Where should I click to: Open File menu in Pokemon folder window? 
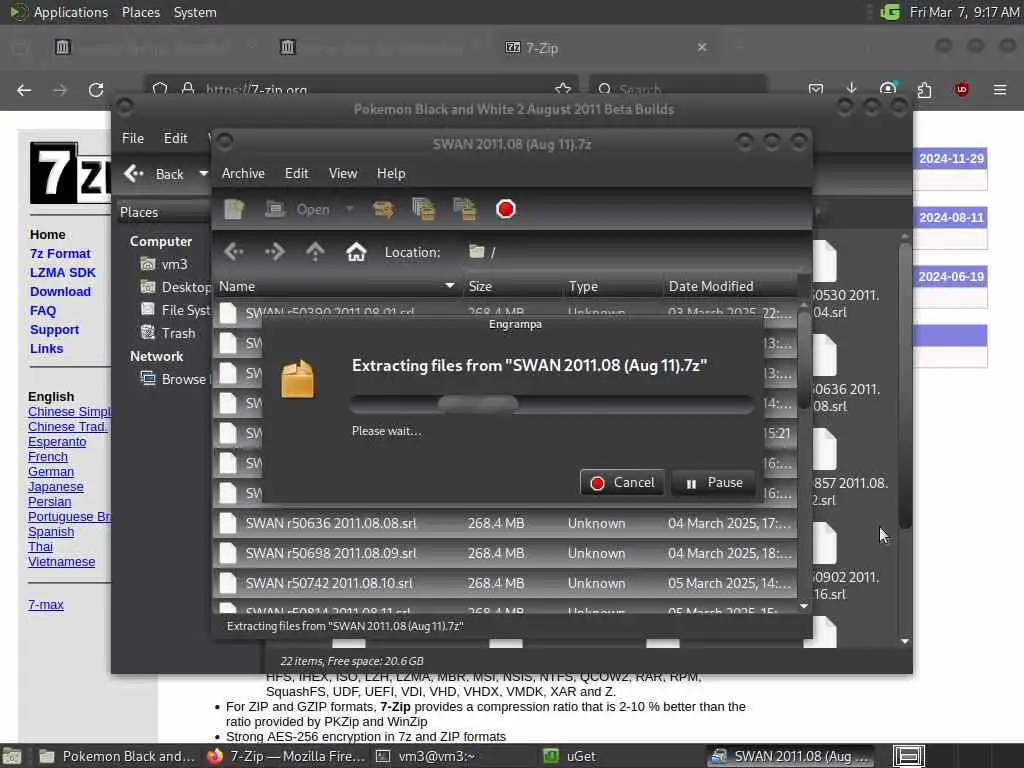(133, 138)
